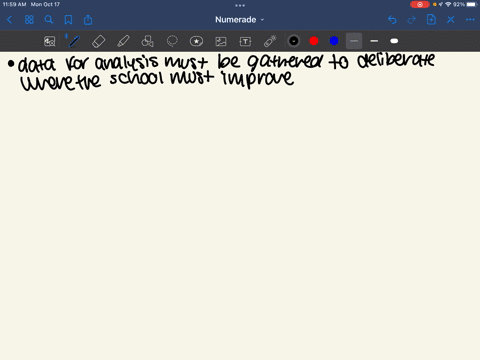Select the Lasso selection tool
The width and height of the screenshot is (480, 360).
[x=172, y=41]
